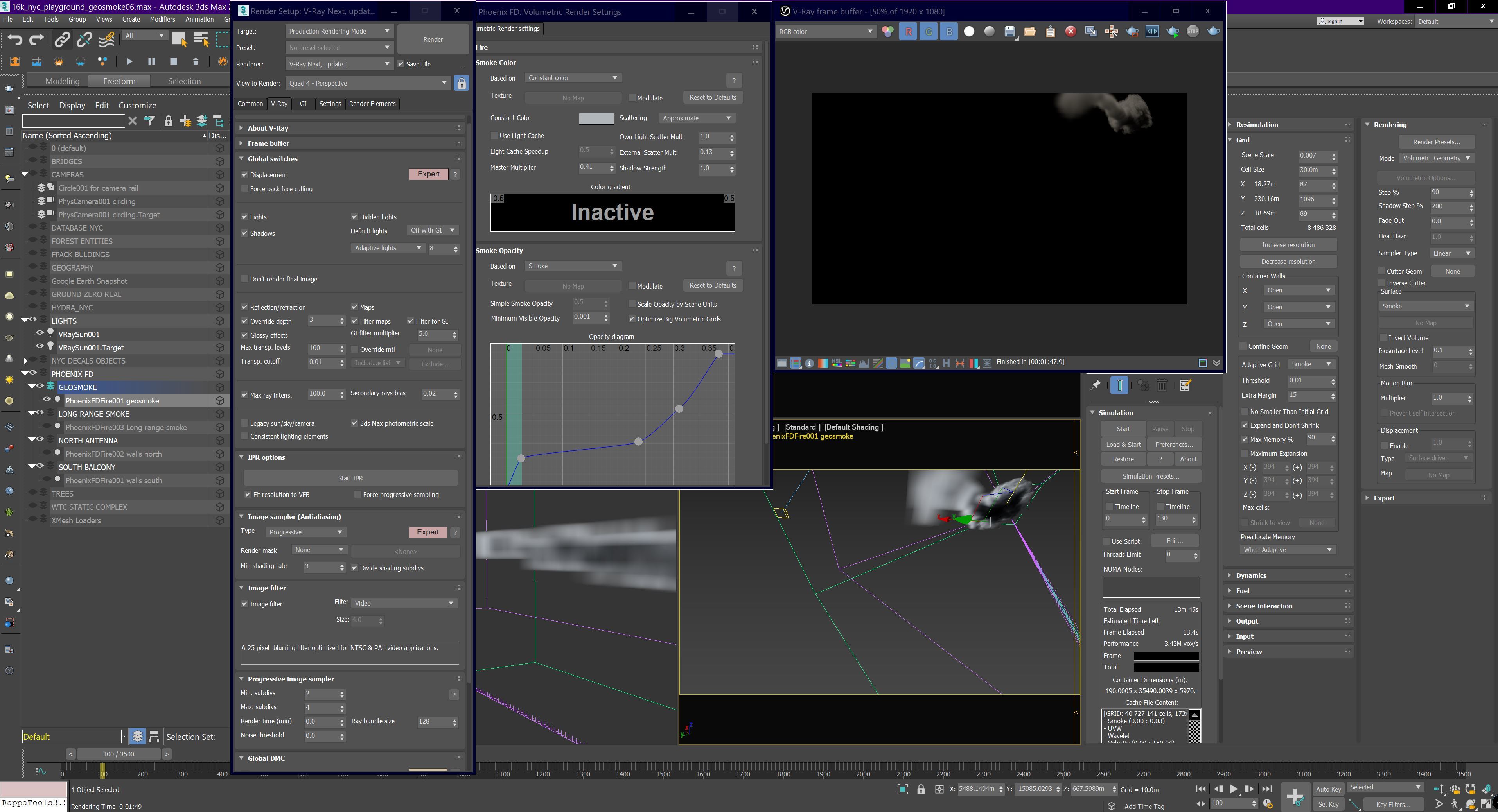Image resolution: width=1498 pixels, height=812 pixels.
Task: Activate the Select and Link tool
Action: (x=62, y=39)
